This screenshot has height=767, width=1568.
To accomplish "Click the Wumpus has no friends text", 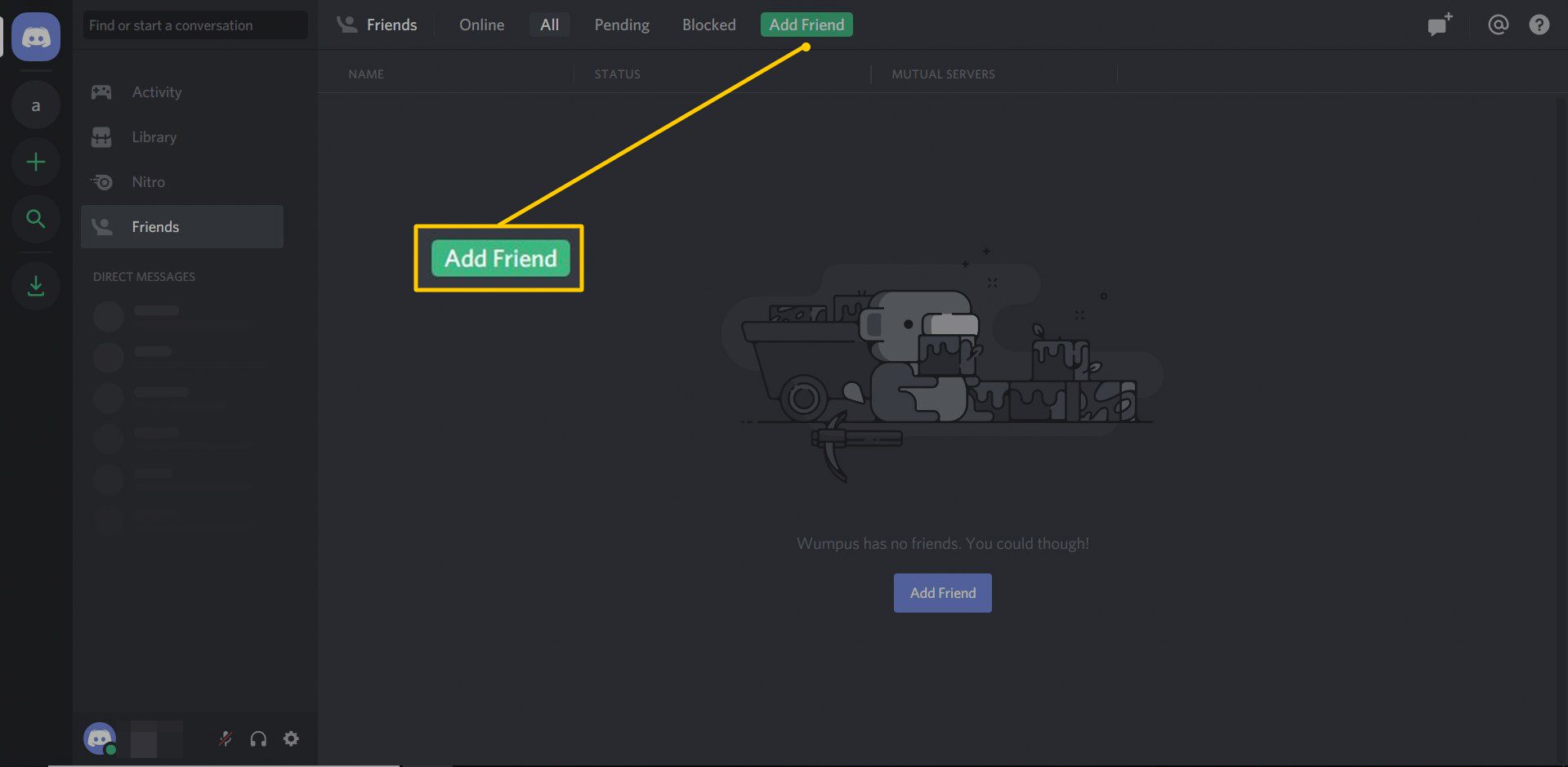I will [943, 543].
